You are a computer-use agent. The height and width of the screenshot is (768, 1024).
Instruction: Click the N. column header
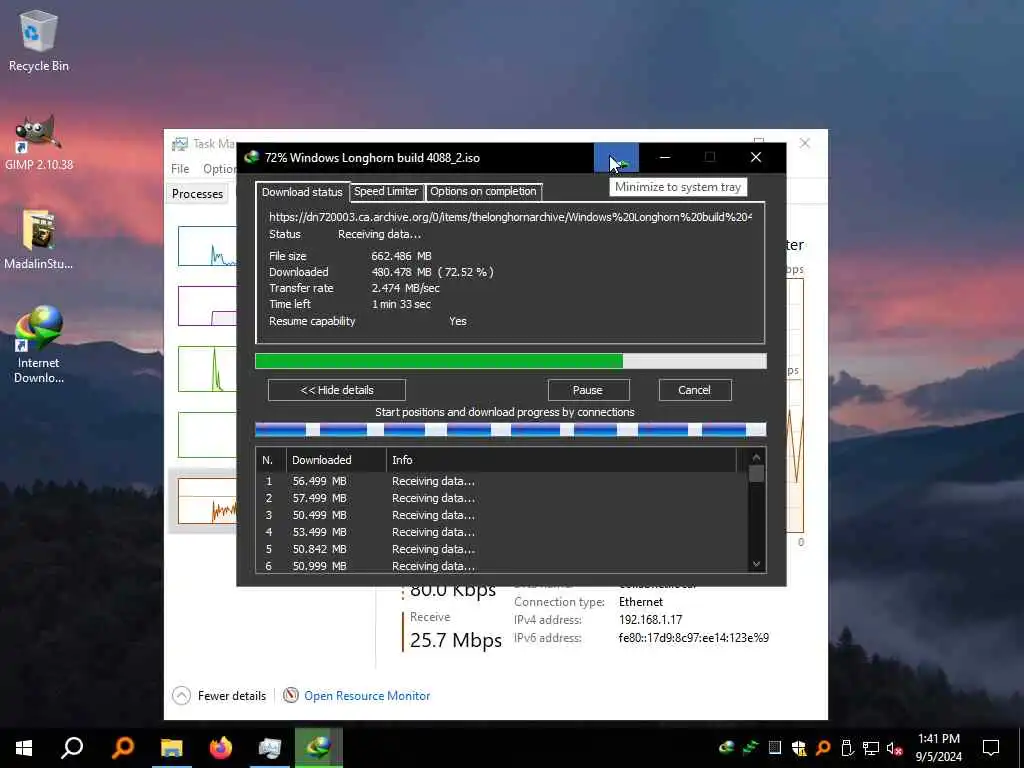pyautogui.click(x=271, y=460)
